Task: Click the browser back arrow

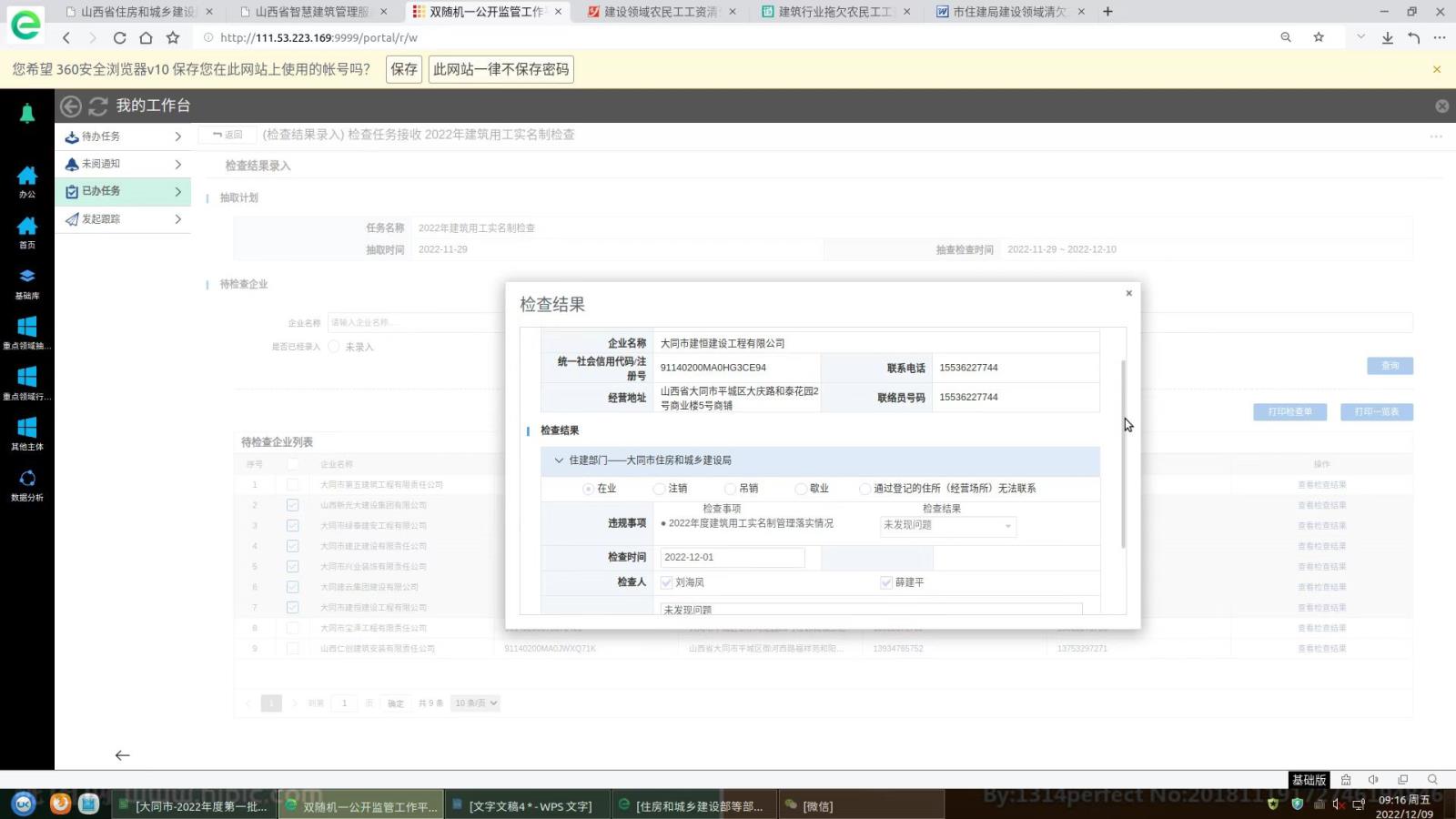Action: 66,37
